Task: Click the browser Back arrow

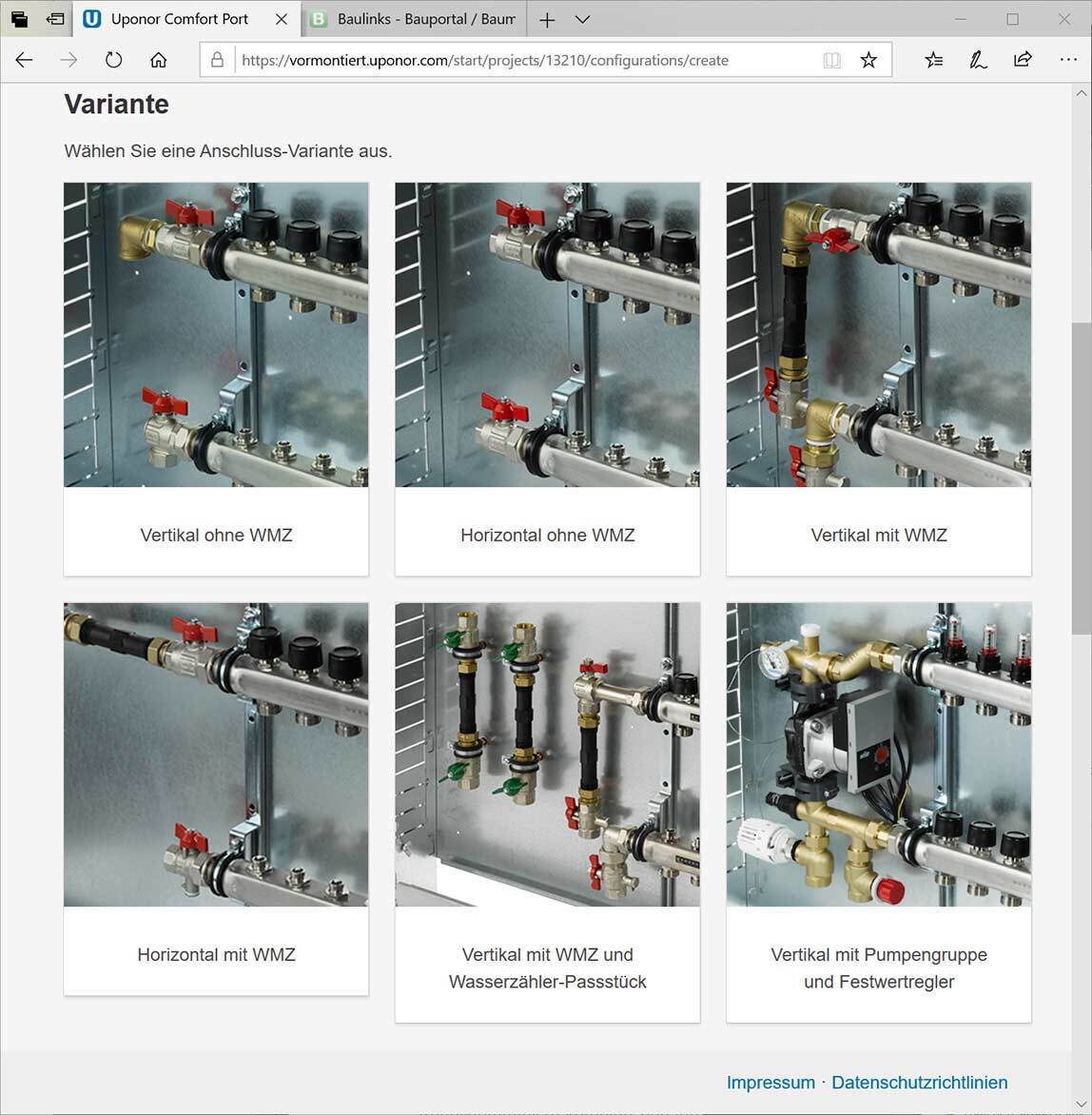Action: tap(24, 61)
